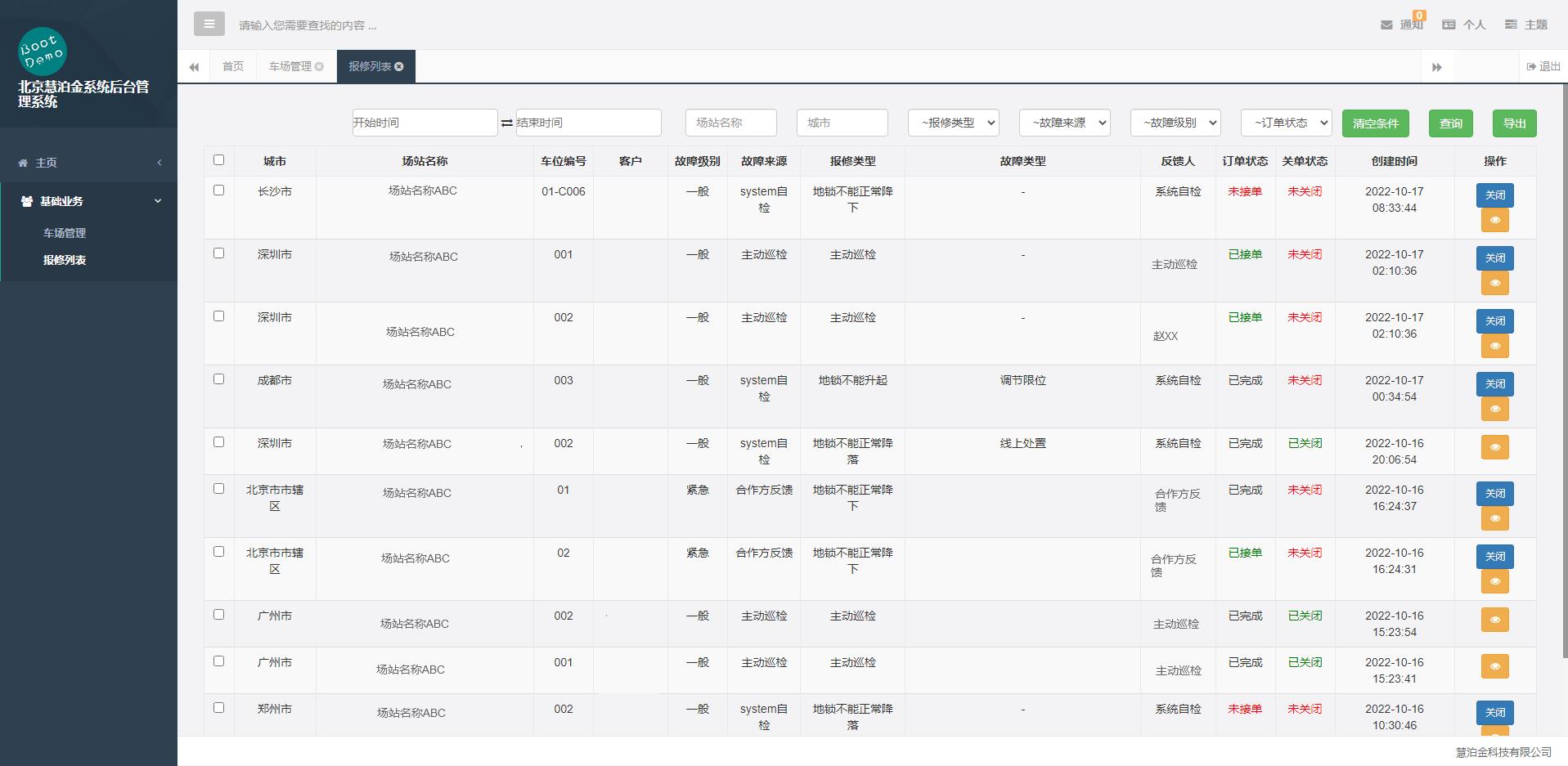1568x766 pixels.
Task: Click the hamburger menu toggle icon
Action: tap(209, 25)
